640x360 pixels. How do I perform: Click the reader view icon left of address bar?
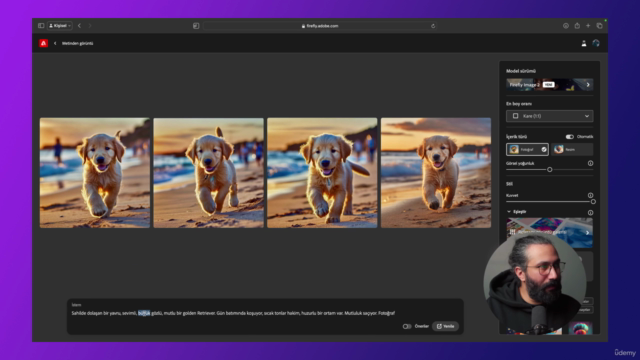tap(196, 26)
